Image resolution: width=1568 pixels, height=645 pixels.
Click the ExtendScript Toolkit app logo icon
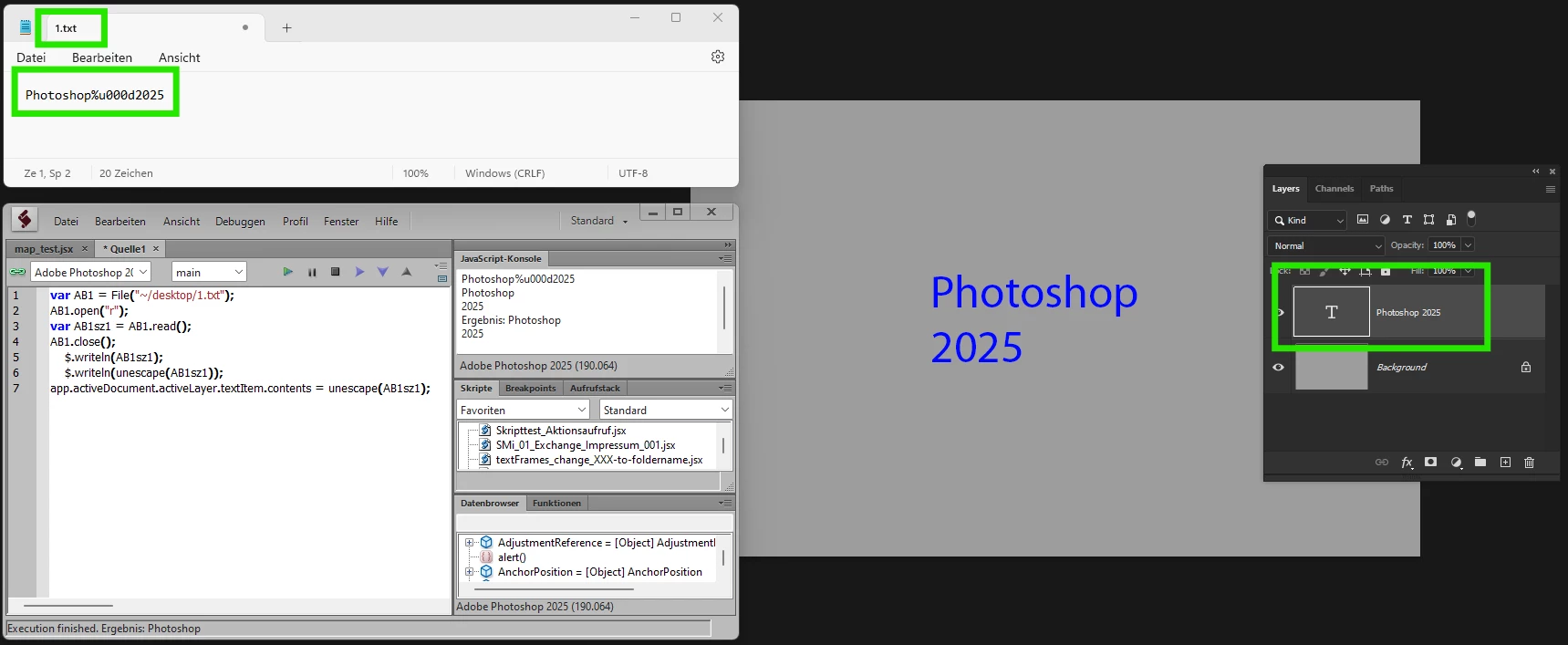coord(25,219)
